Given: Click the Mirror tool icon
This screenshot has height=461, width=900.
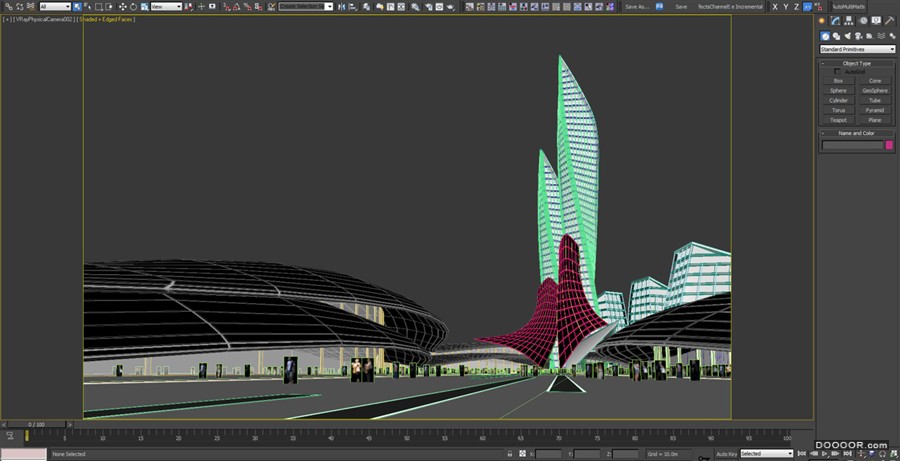Looking at the screenshot, I should pos(342,7).
